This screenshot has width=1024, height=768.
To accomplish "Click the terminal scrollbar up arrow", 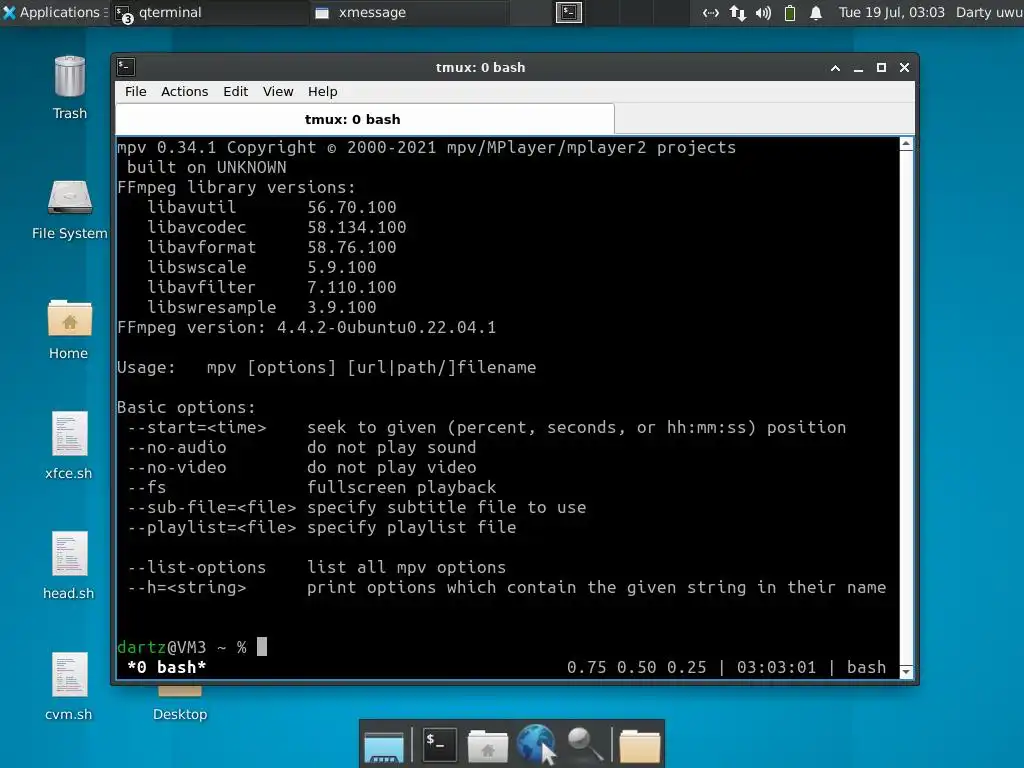I will 906,144.
